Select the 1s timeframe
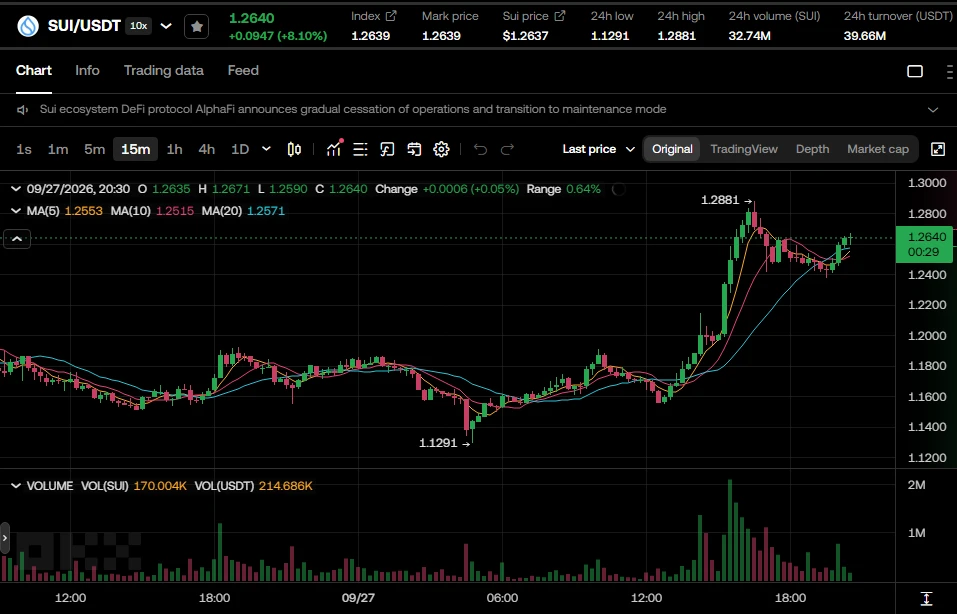Screen dimensions: 957x614 pyautogui.click(x=24, y=149)
